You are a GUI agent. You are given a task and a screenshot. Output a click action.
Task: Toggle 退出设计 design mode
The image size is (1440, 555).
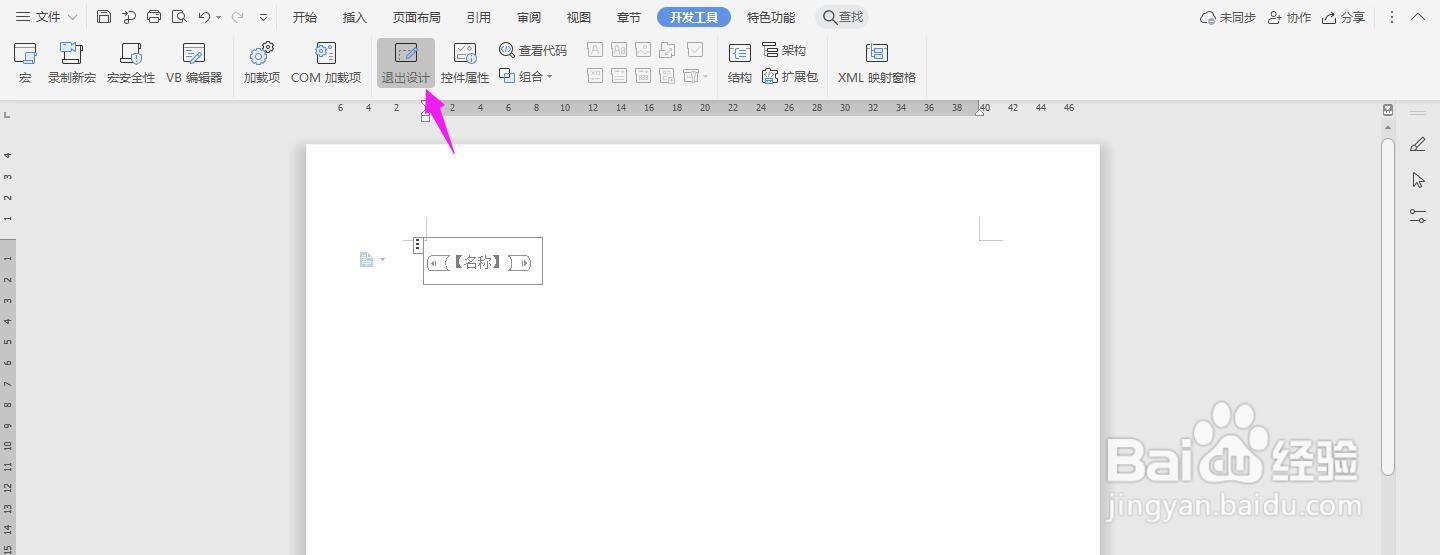point(406,62)
